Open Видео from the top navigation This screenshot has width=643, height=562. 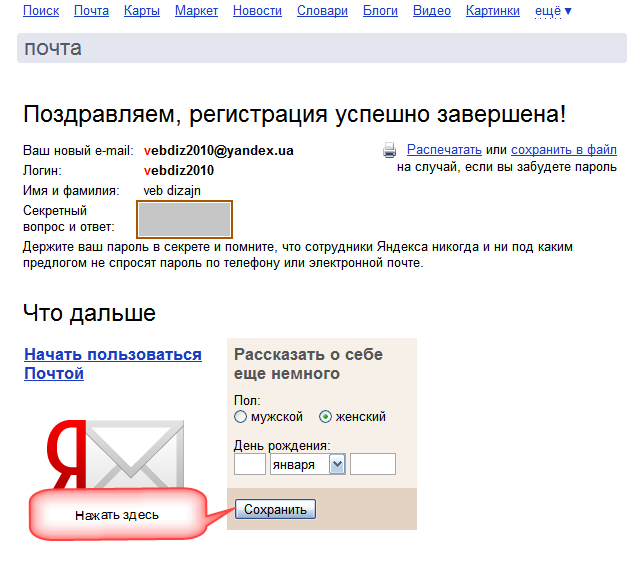(x=432, y=11)
